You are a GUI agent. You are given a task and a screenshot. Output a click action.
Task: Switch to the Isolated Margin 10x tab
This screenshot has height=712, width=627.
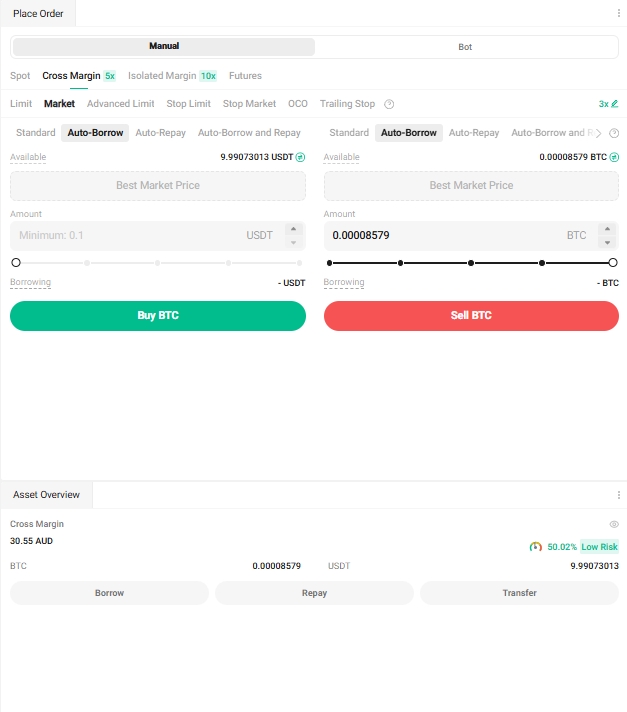[x=172, y=76]
